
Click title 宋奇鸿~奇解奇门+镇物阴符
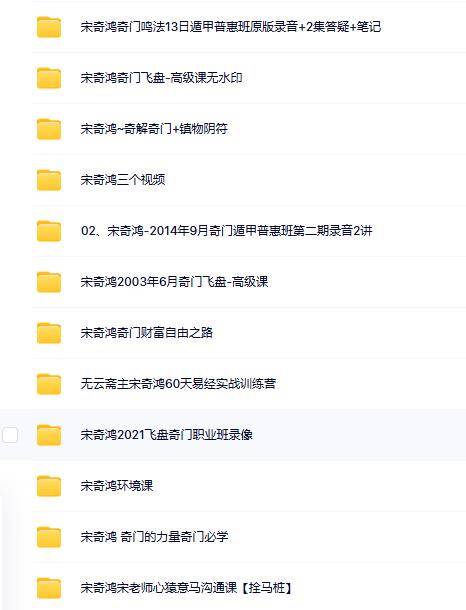[154, 129]
